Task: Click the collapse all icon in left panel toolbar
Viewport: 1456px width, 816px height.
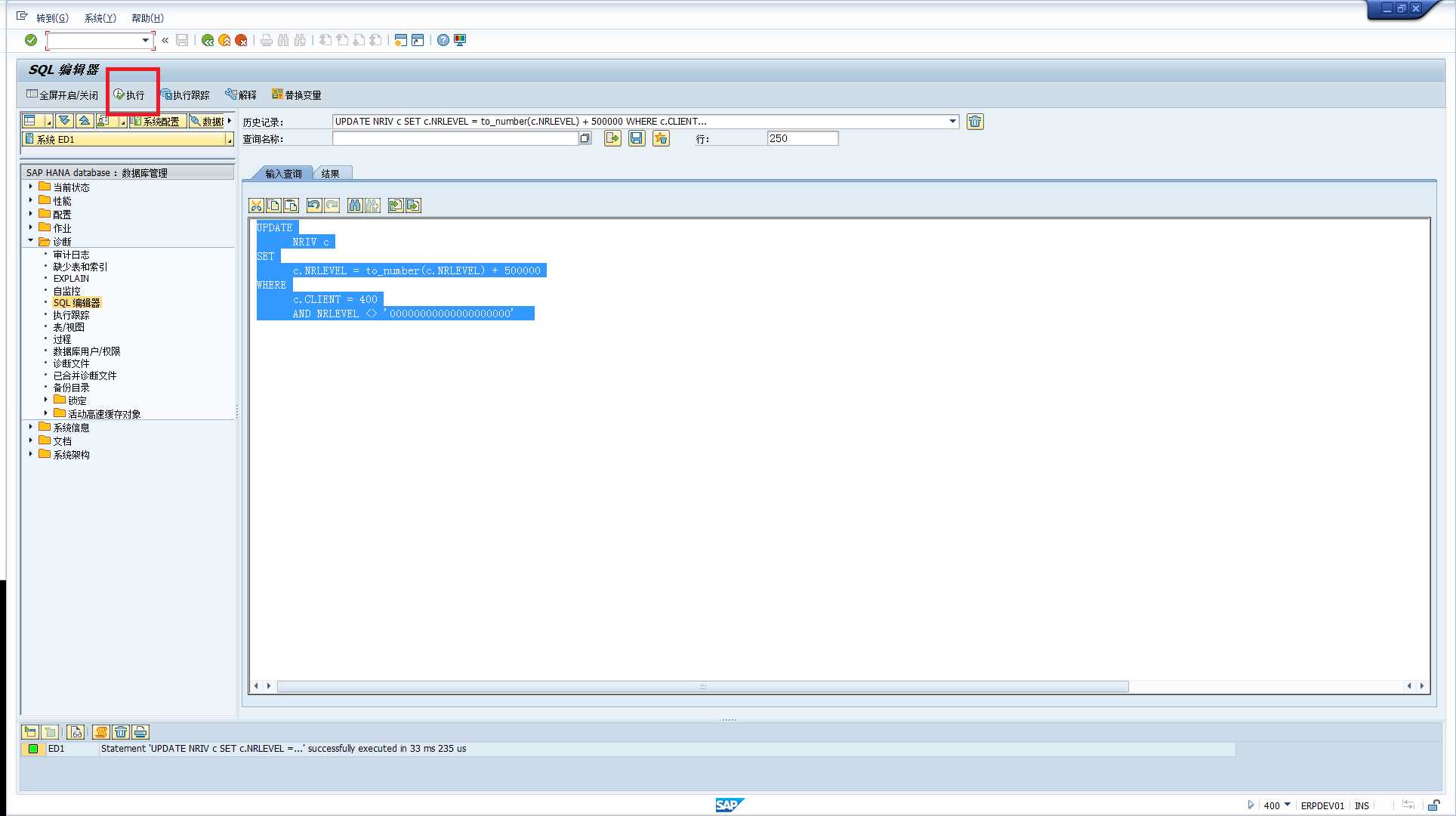Action: tap(85, 121)
